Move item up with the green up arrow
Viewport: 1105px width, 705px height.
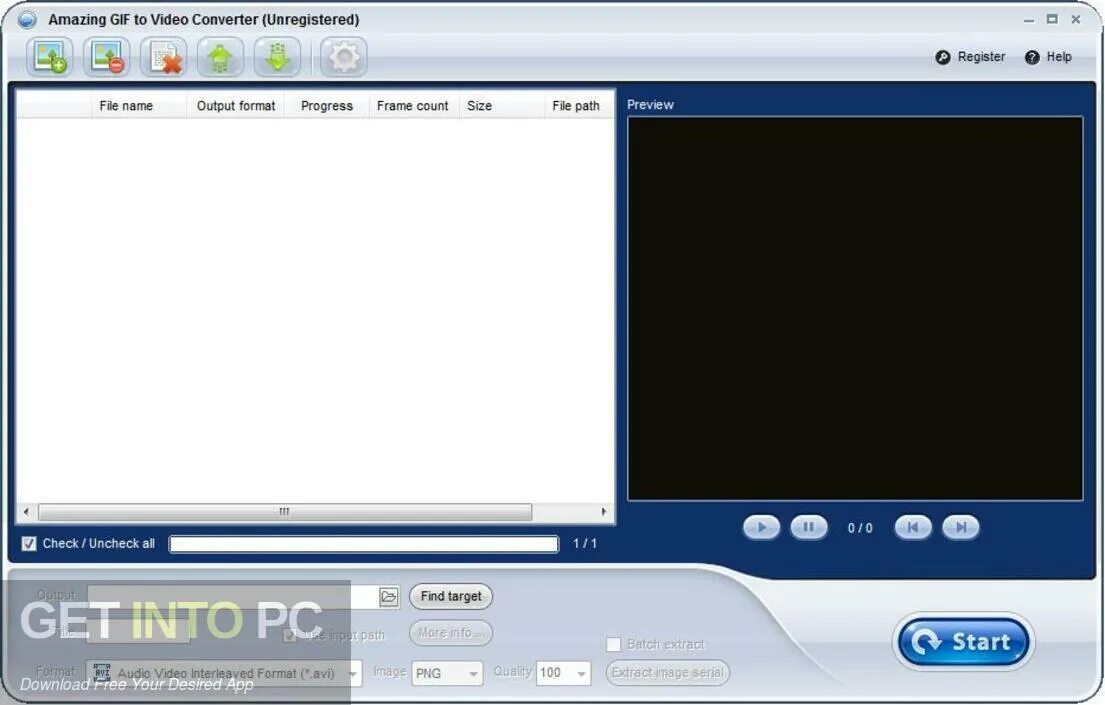point(221,57)
